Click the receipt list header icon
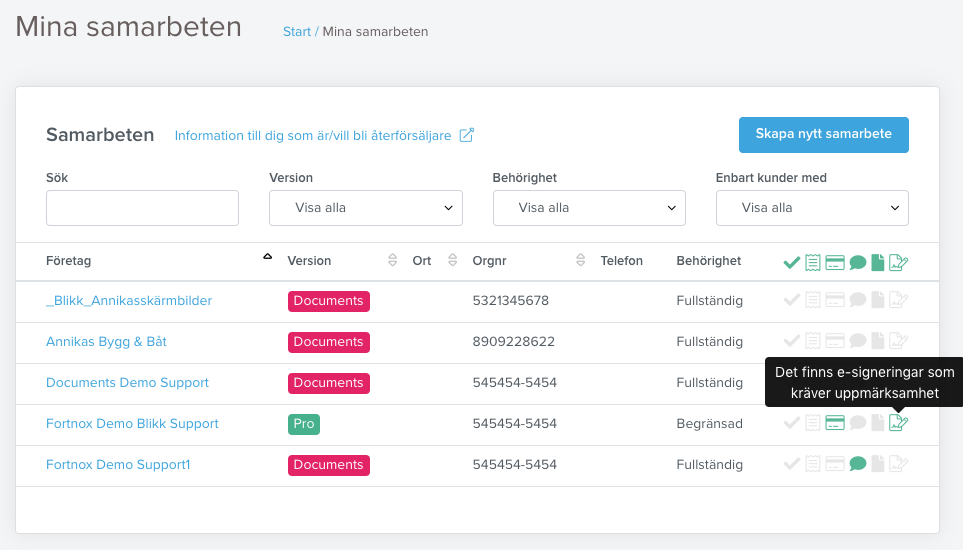This screenshot has height=550, width=963. tap(813, 263)
